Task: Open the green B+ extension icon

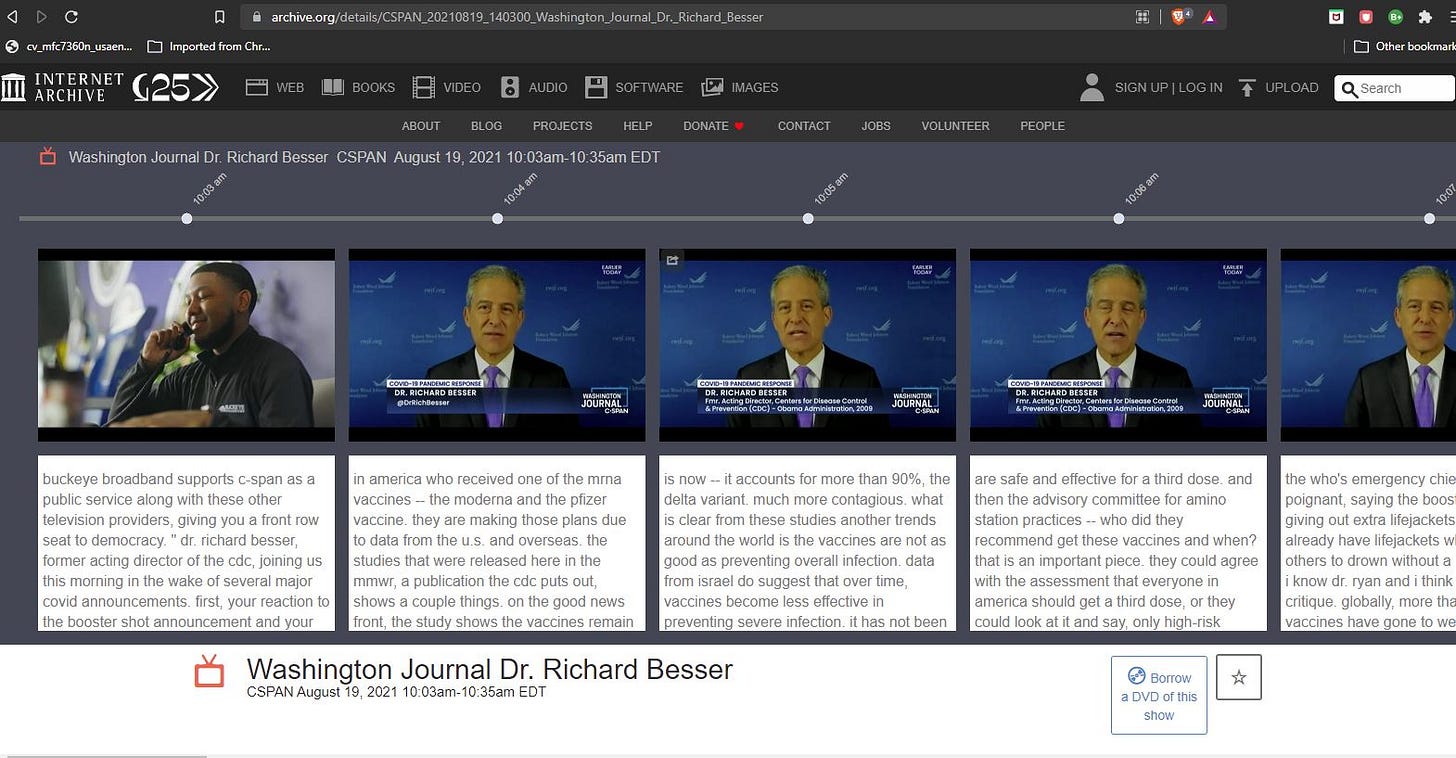Action: click(1395, 17)
